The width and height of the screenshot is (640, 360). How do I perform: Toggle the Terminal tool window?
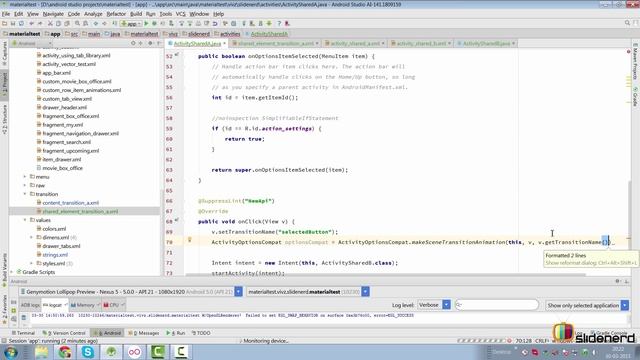tap(23, 333)
